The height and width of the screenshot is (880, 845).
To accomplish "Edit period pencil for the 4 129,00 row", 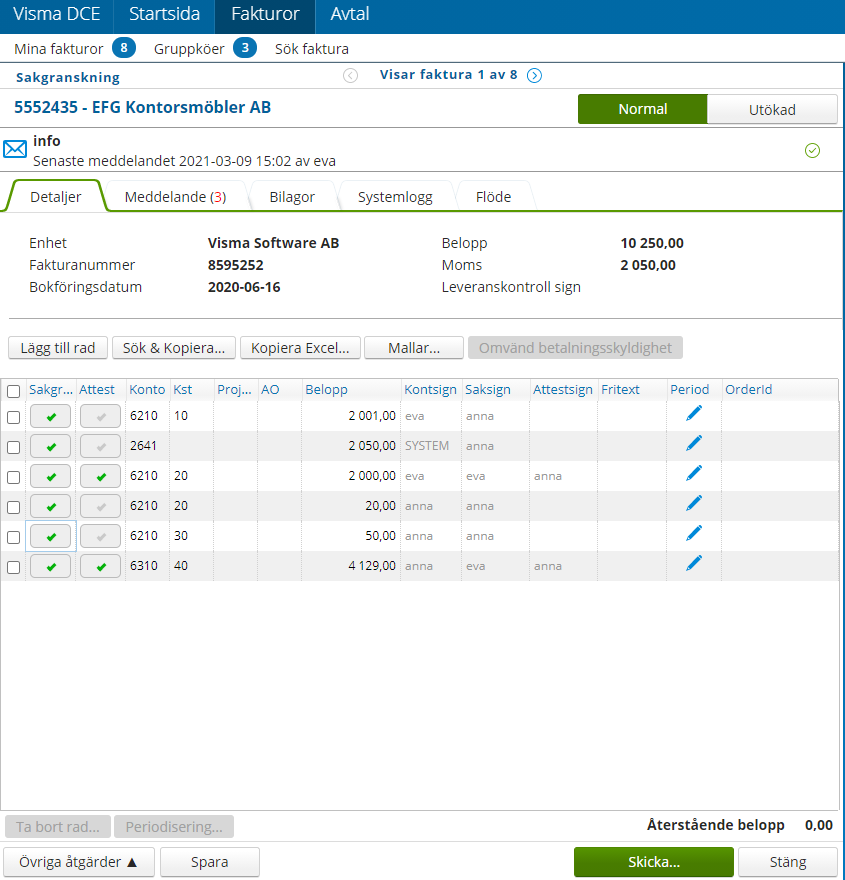I will [x=694, y=564].
